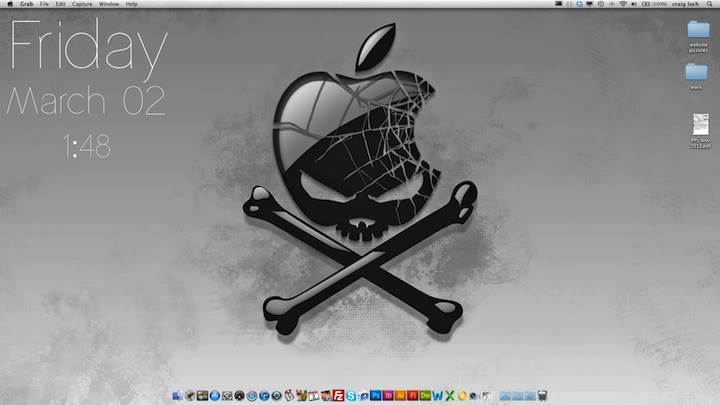Open the Apple menu
This screenshot has width=720, height=405.
coord(10,4)
